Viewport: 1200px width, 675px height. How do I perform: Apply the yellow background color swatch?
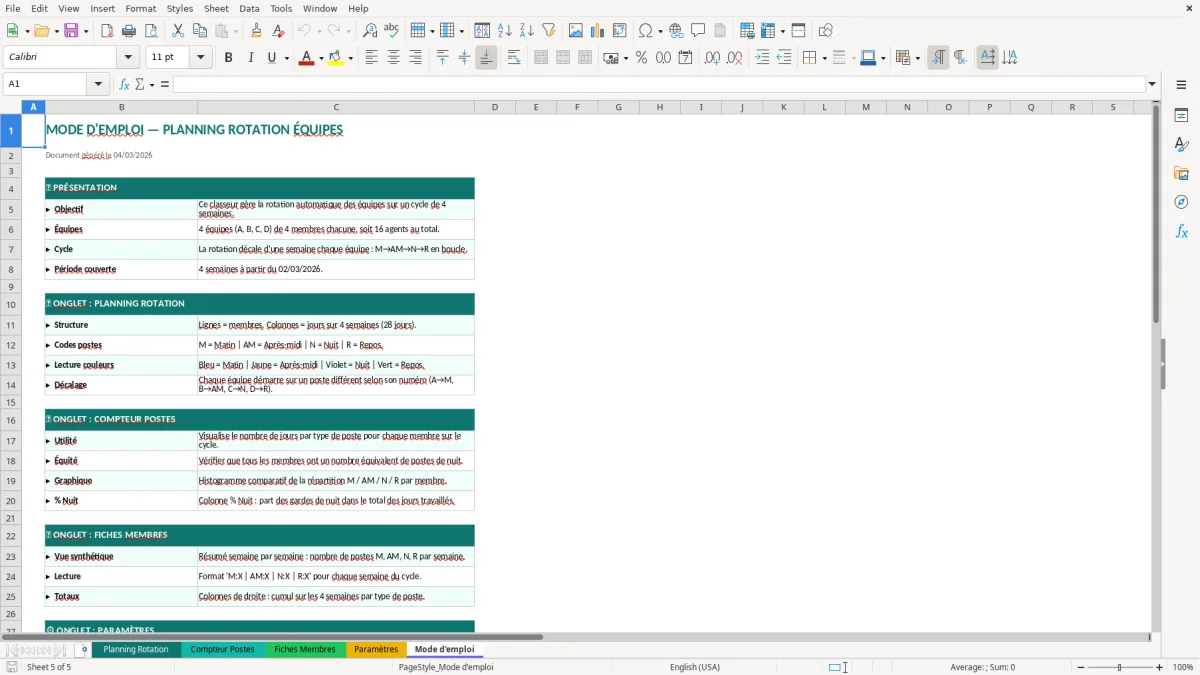point(336,58)
